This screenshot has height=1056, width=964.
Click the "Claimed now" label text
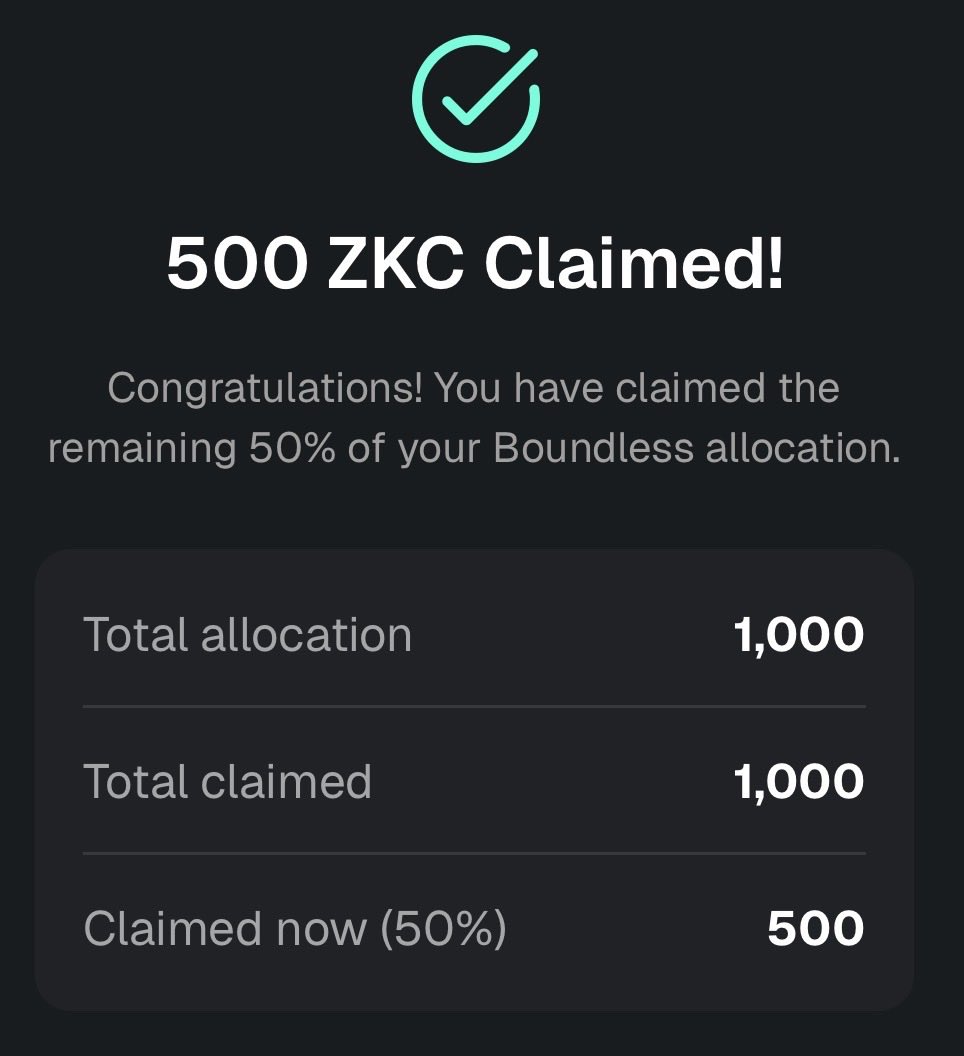click(x=225, y=929)
